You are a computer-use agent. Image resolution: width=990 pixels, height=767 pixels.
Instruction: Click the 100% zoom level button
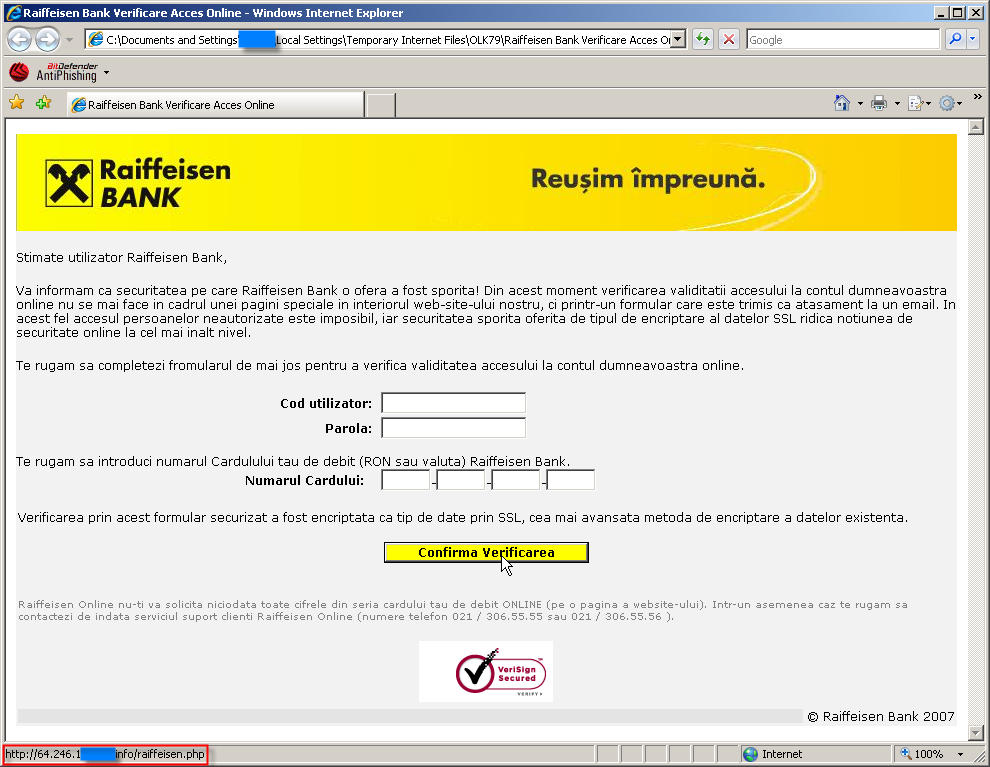(922, 754)
